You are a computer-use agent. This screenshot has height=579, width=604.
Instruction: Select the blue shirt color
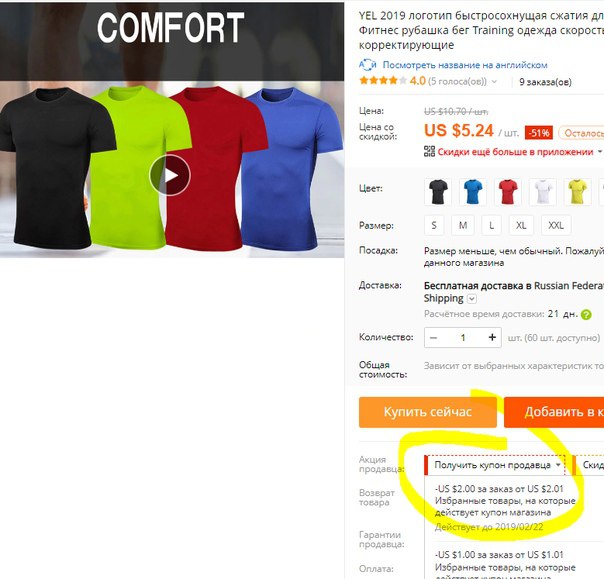coord(473,191)
